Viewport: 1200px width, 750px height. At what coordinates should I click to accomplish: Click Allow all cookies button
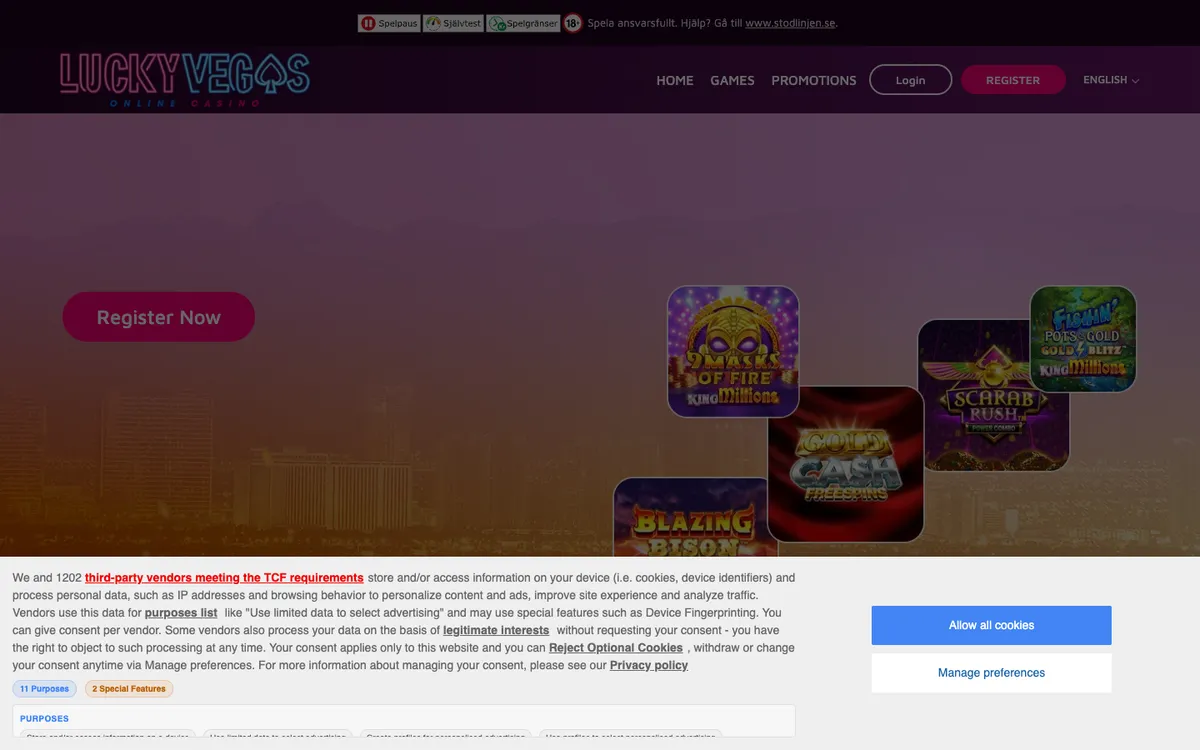tap(991, 625)
